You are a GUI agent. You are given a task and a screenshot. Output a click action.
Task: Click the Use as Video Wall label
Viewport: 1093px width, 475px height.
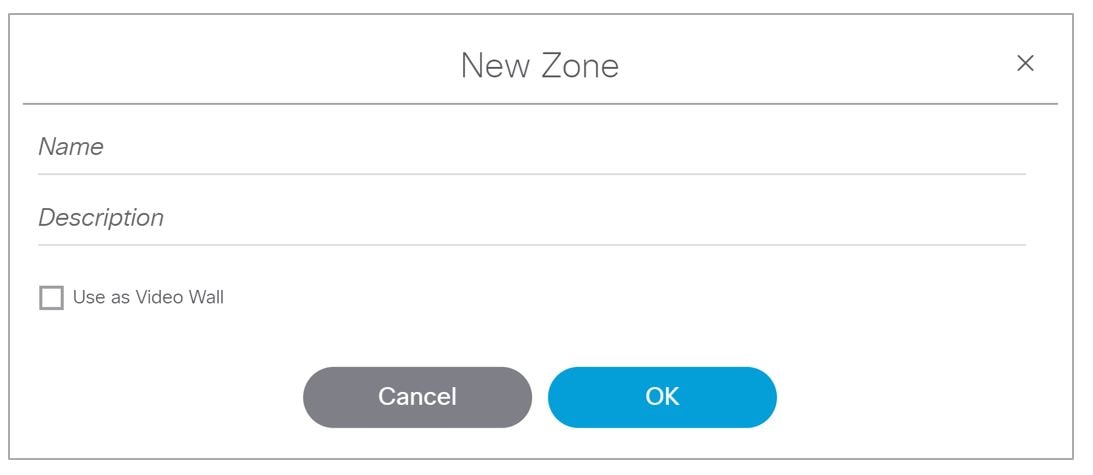pos(148,297)
